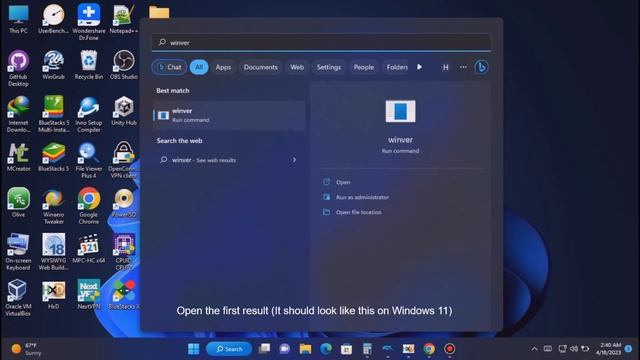Open the WinGrub desktop shortcut

point(53,64)
